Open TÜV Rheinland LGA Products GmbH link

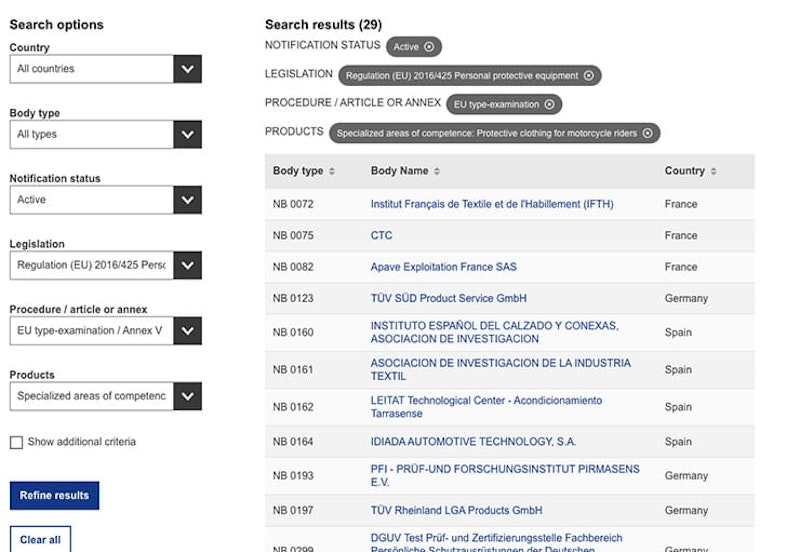(456, 510)
